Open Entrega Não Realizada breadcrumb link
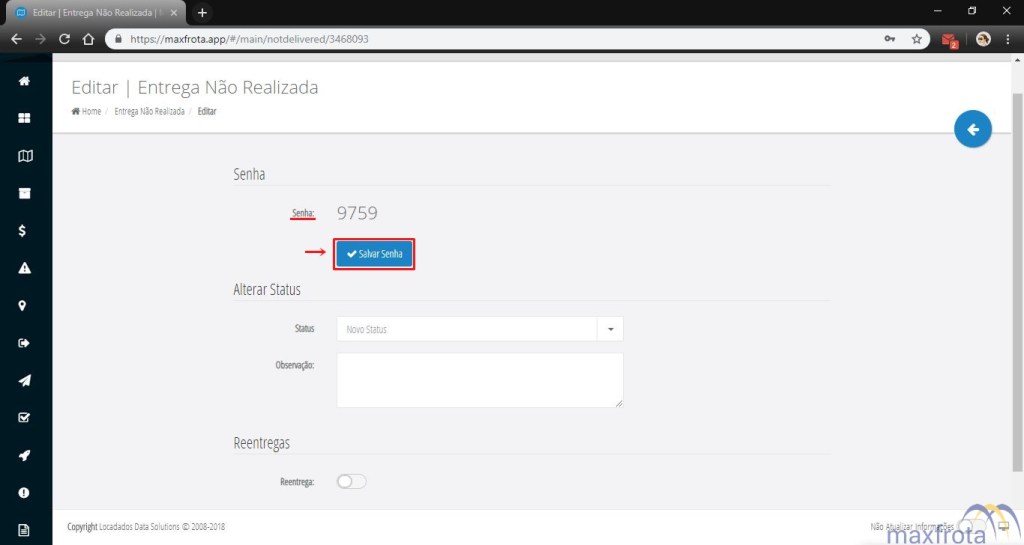Screen dimensions: 1024x545 [149, 111]
